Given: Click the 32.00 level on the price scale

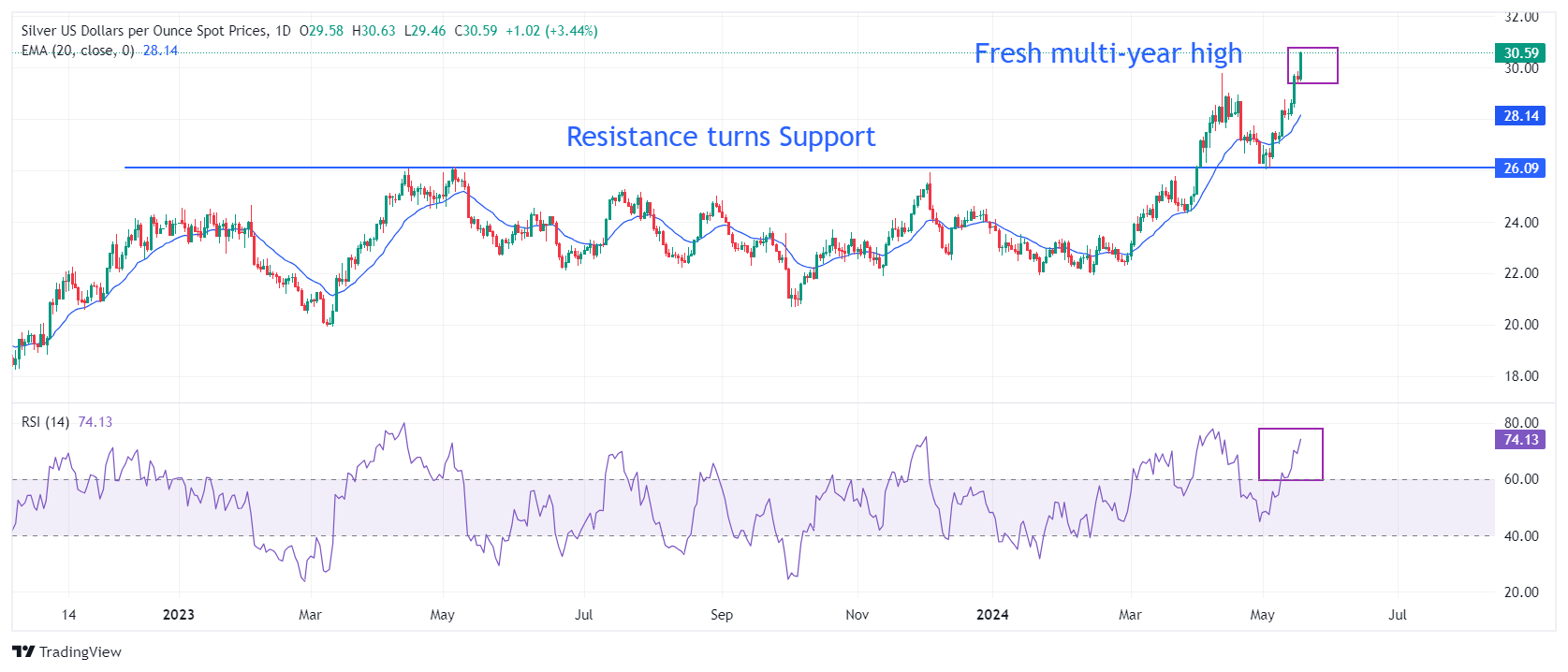Looking at the screenshot, I should point(1520,17).
